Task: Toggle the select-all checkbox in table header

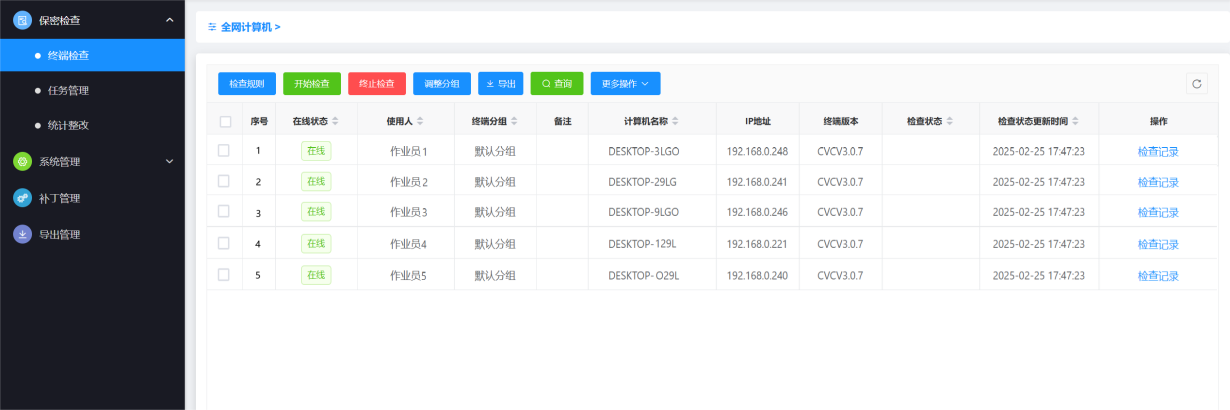Action: pyautogui.click(x=225, y=121)
